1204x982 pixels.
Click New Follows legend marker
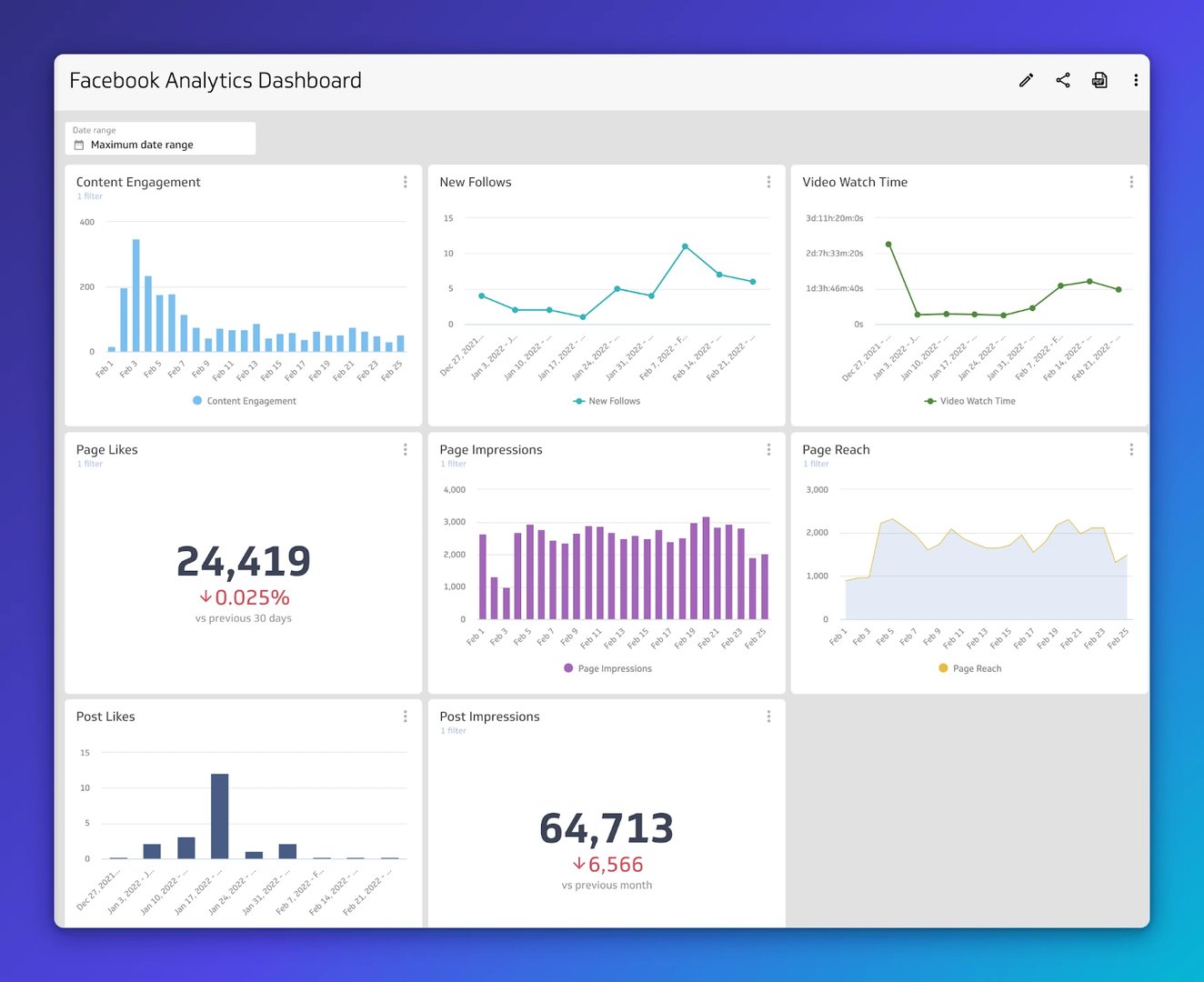pos(579,401)
